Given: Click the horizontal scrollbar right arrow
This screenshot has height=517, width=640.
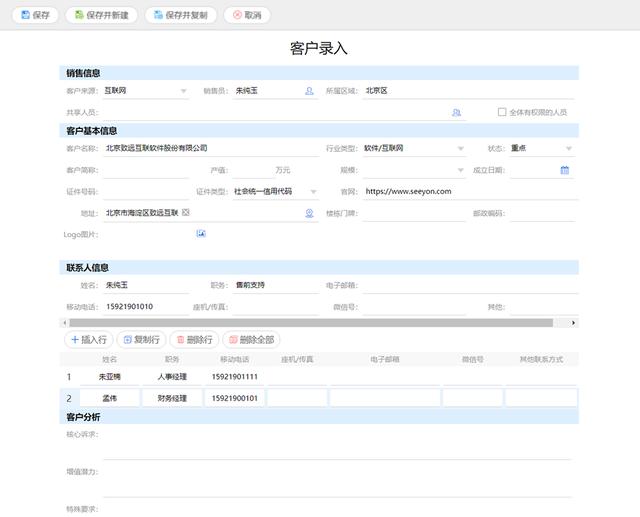Looking at the screenshot, I should click(573, 323).
